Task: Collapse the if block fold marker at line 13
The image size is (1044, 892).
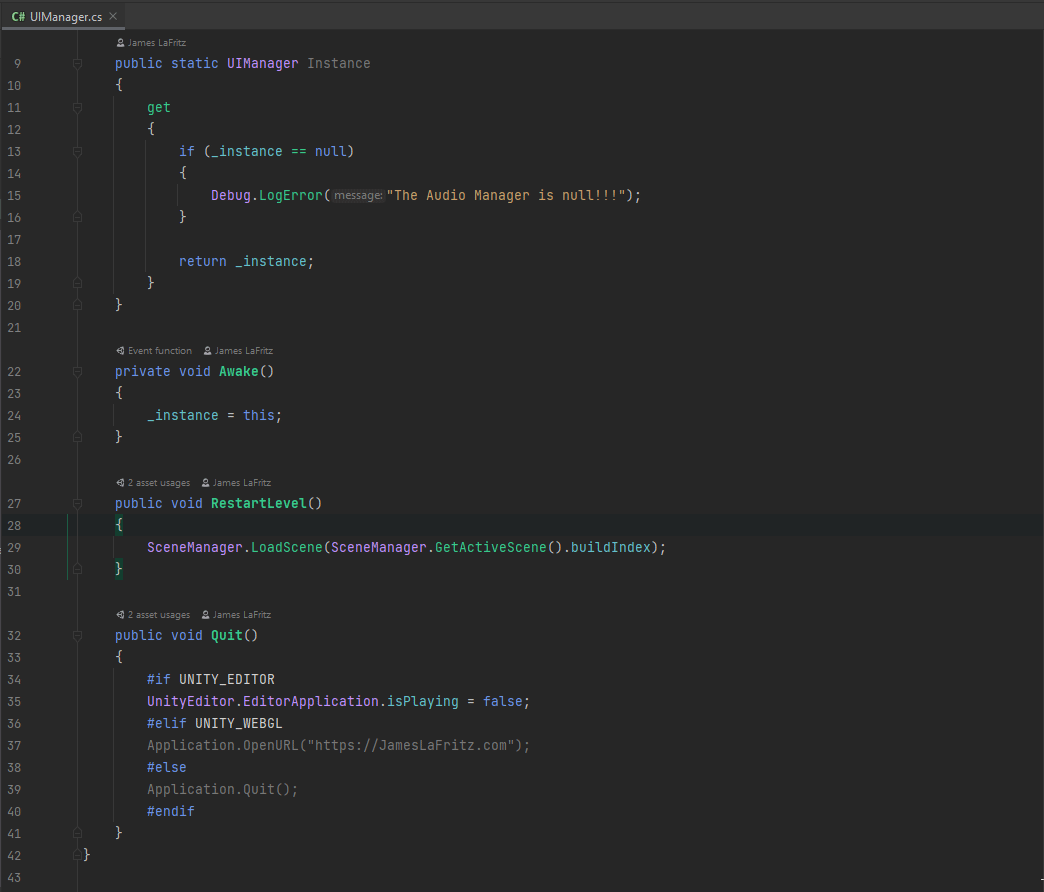Action: 77,151
